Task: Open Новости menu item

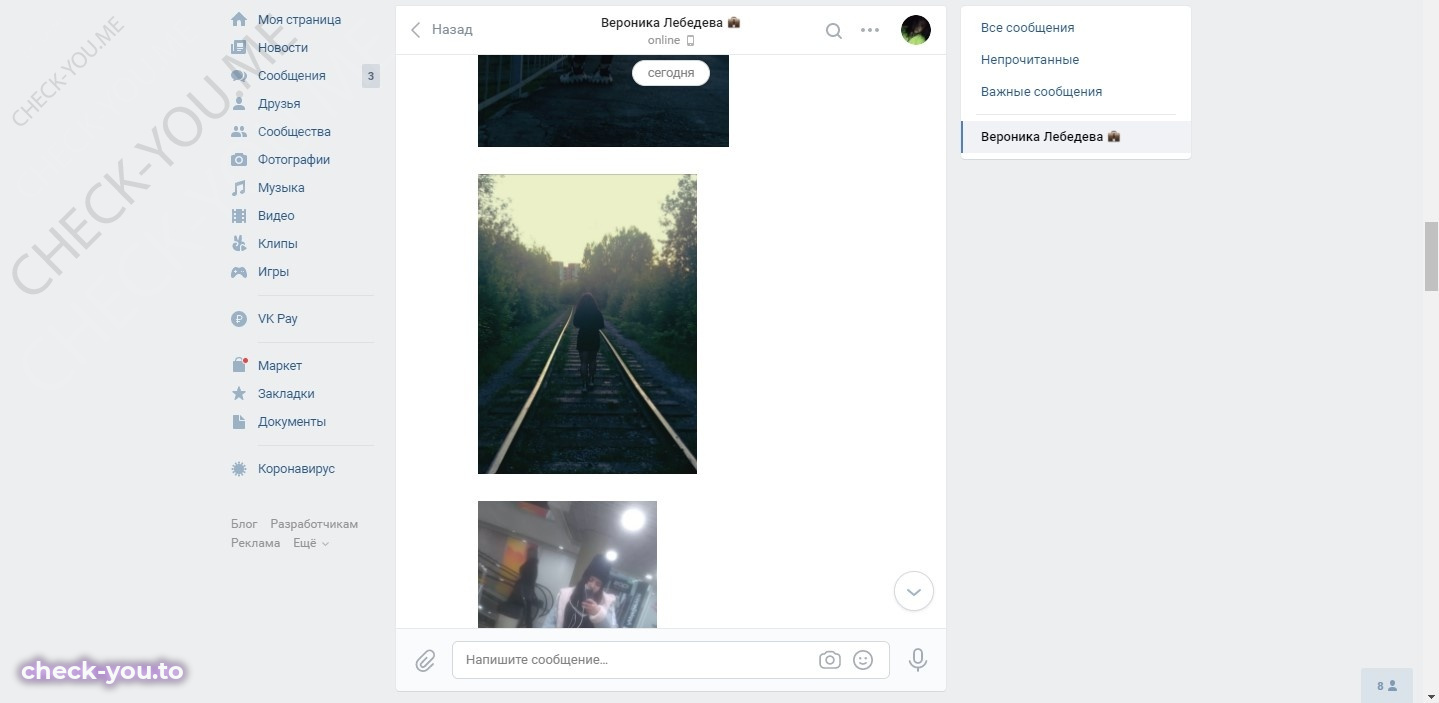Action: tap(283, 47)
